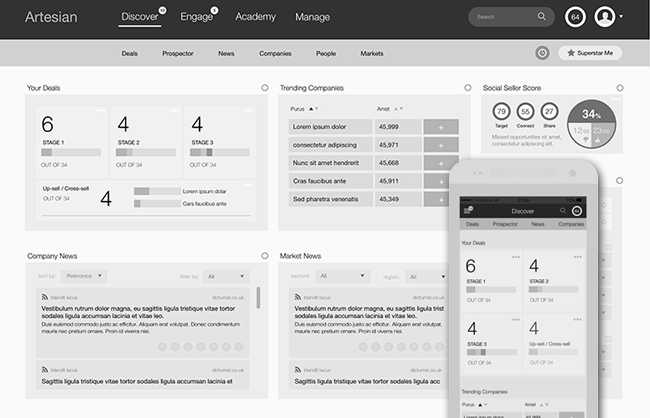Screen dimensions: 650x418
Task: Click the search magnifier icon in header
Action: (x=542, y=17)
